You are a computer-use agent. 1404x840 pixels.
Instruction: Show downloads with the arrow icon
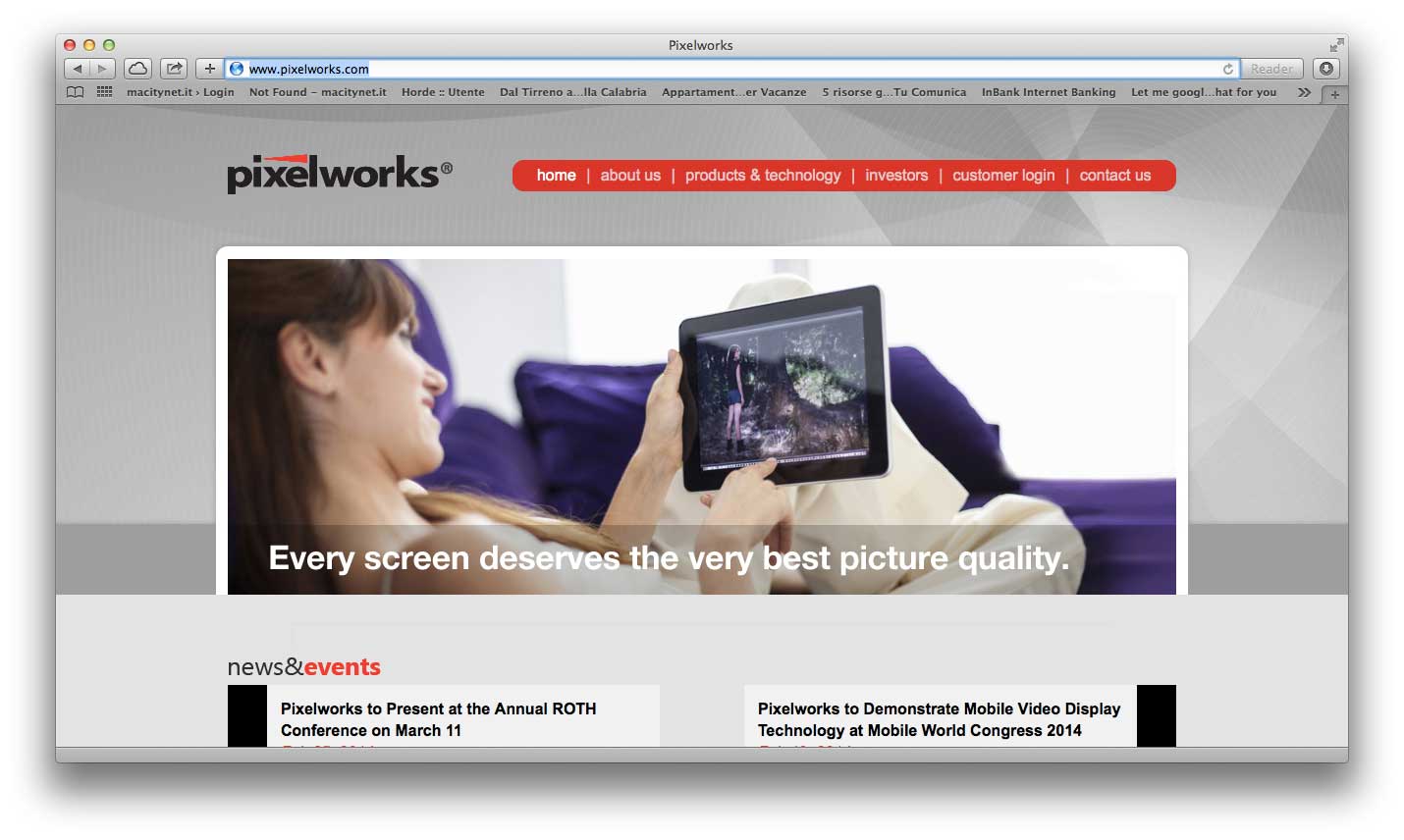1326,69
